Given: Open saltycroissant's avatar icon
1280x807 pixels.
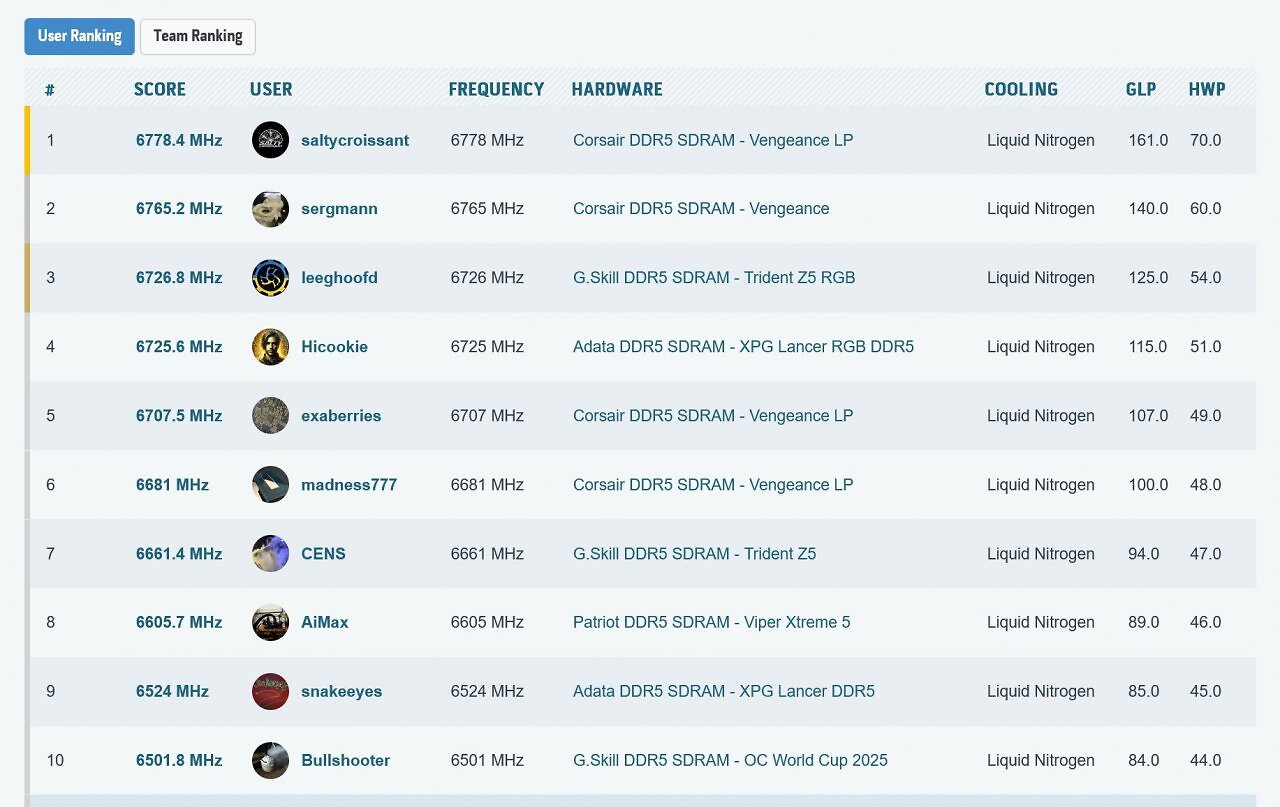Looking at the screenshot, I should pyautogui.click(x=270, y=140).
